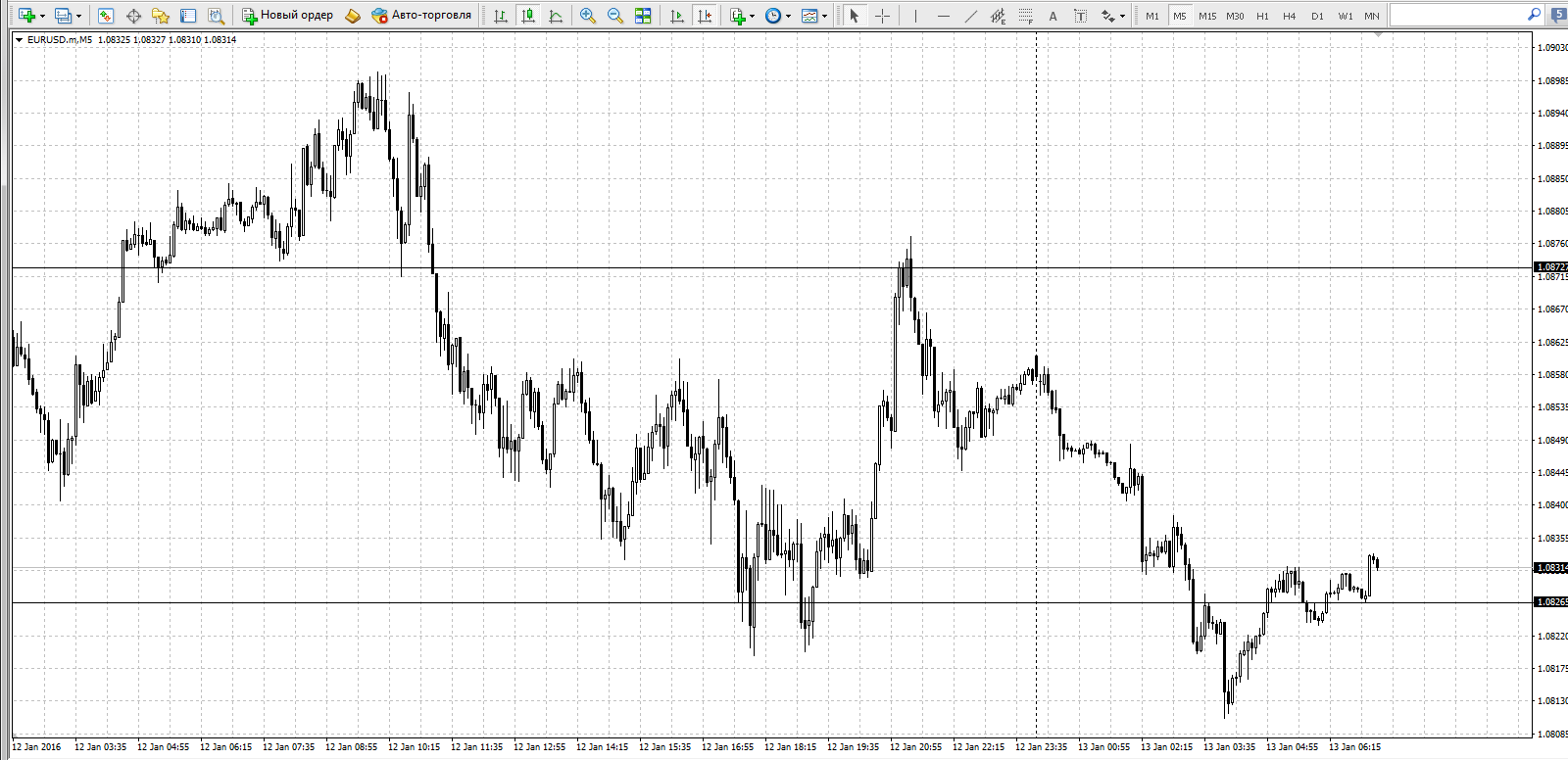
Task: Show the Market Watch panel
Action: coord(106,16)
